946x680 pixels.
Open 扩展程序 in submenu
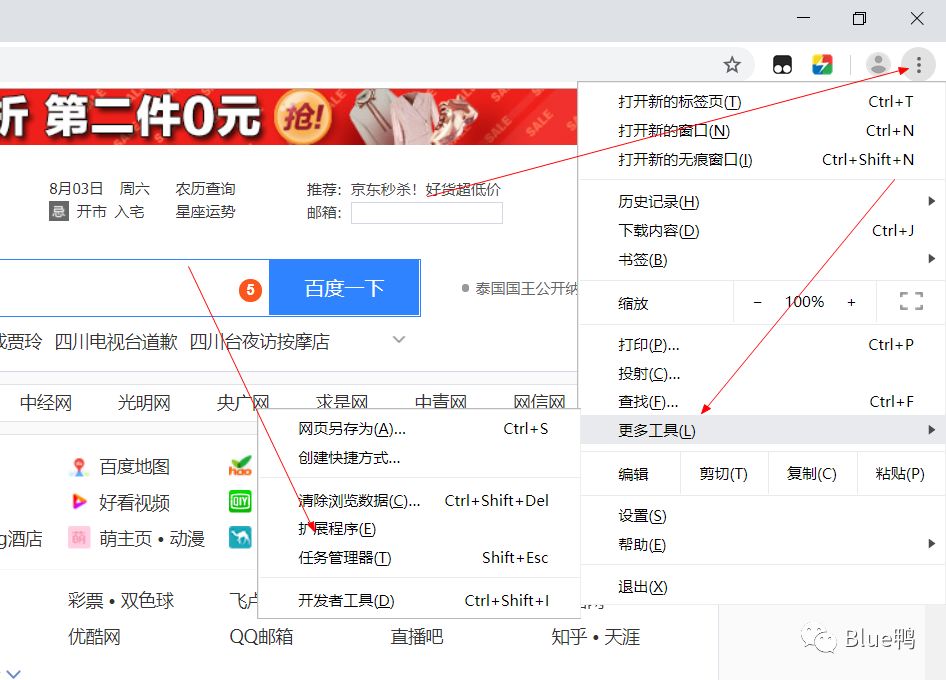pyautogui.click(x=419, y=529)
